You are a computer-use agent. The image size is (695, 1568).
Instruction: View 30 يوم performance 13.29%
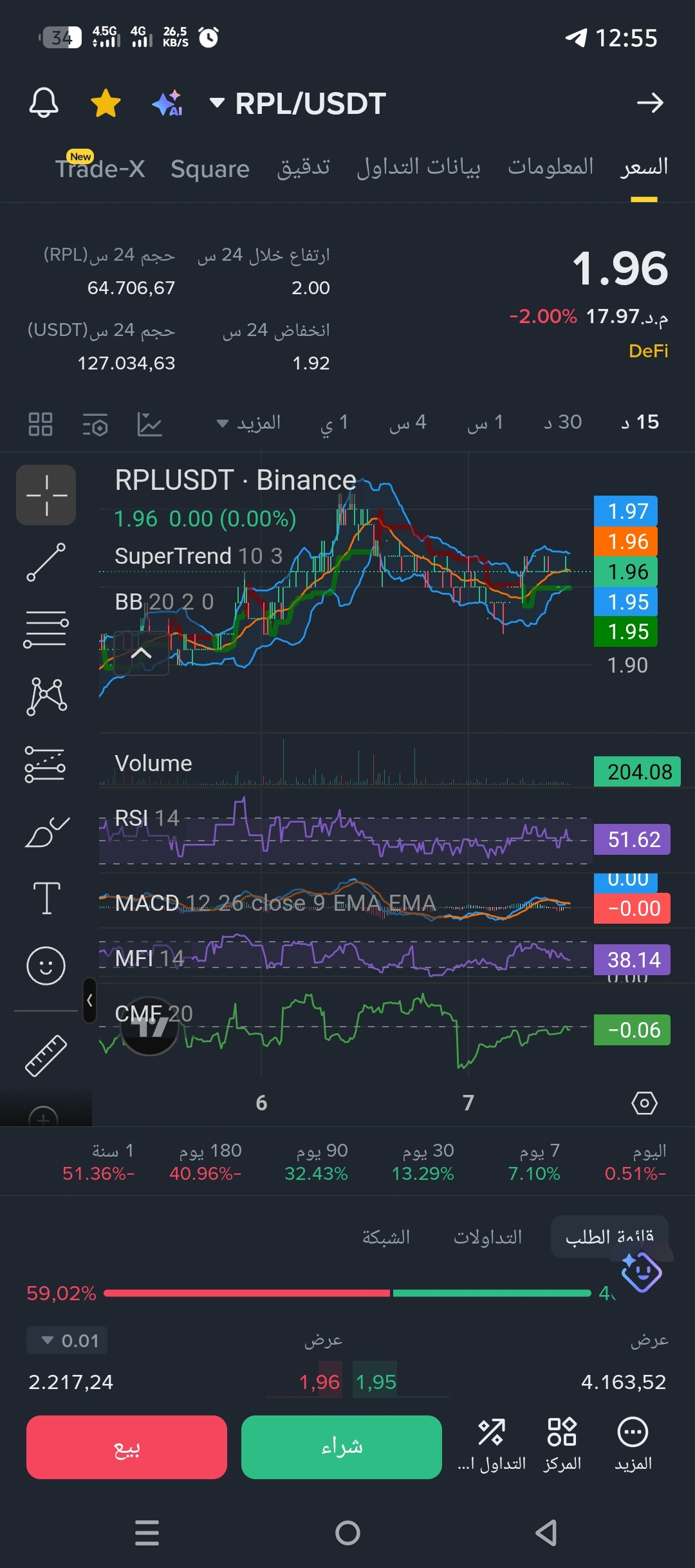tap(423, 1162)
